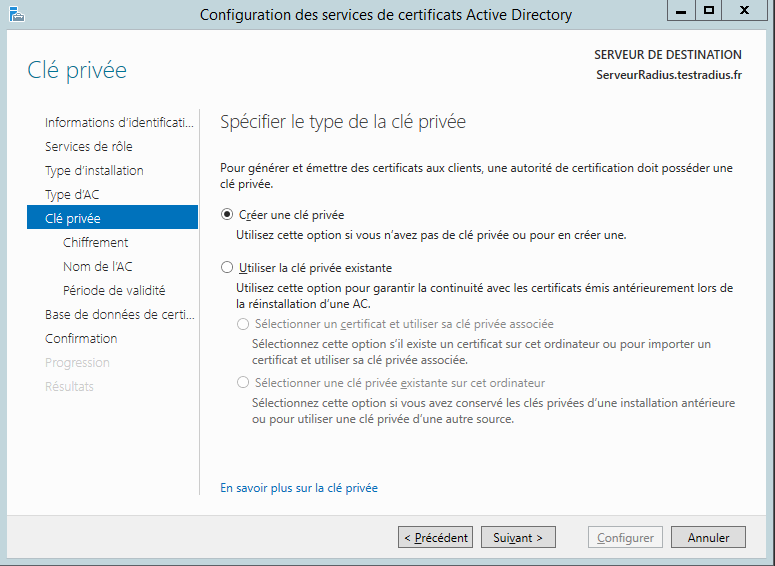Open the "Confirmation" step in sidebar
Screen dimensions: 775x566
[81, 338]
